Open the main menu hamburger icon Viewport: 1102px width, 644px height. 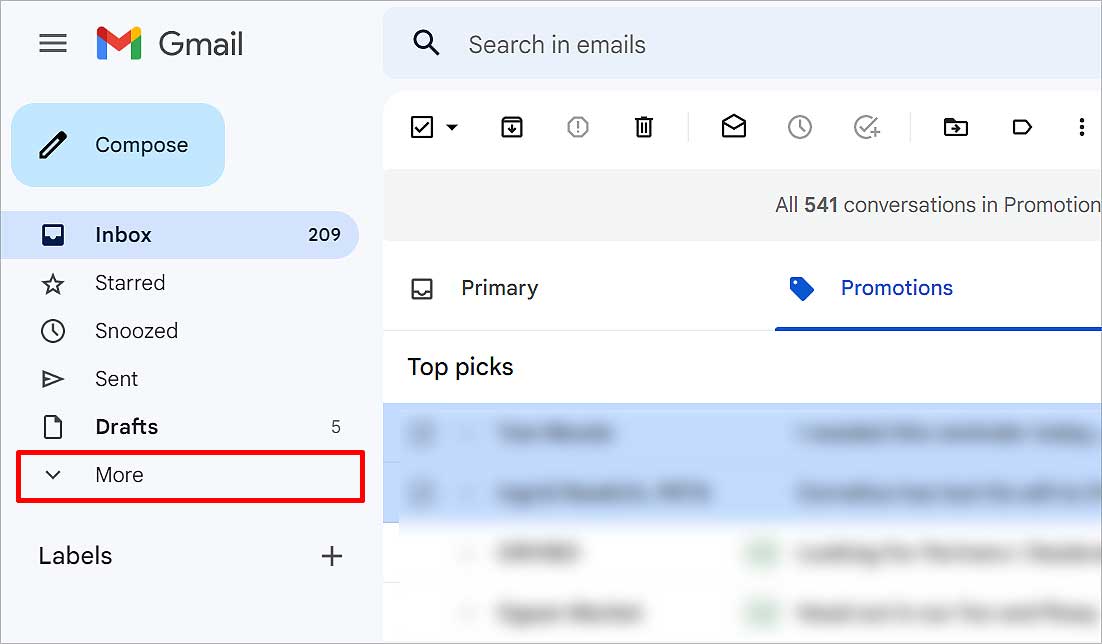[53, 44]
